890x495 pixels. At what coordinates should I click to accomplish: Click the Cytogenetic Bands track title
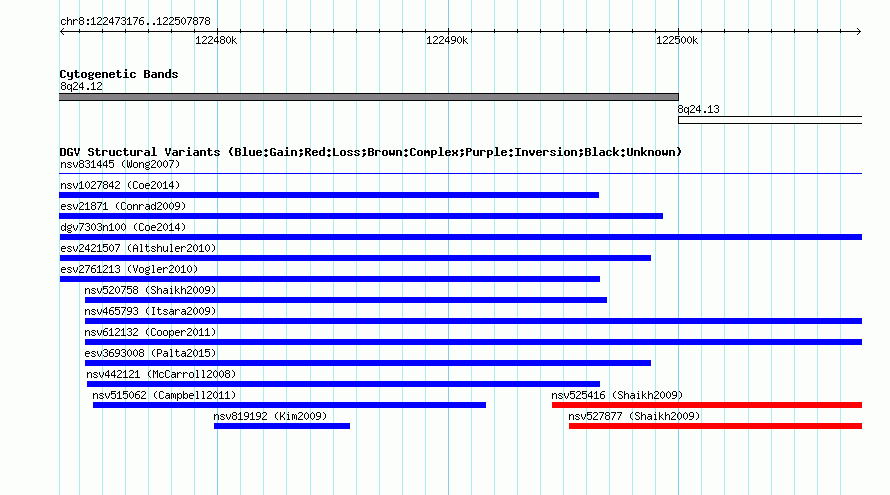pos(119,74)
